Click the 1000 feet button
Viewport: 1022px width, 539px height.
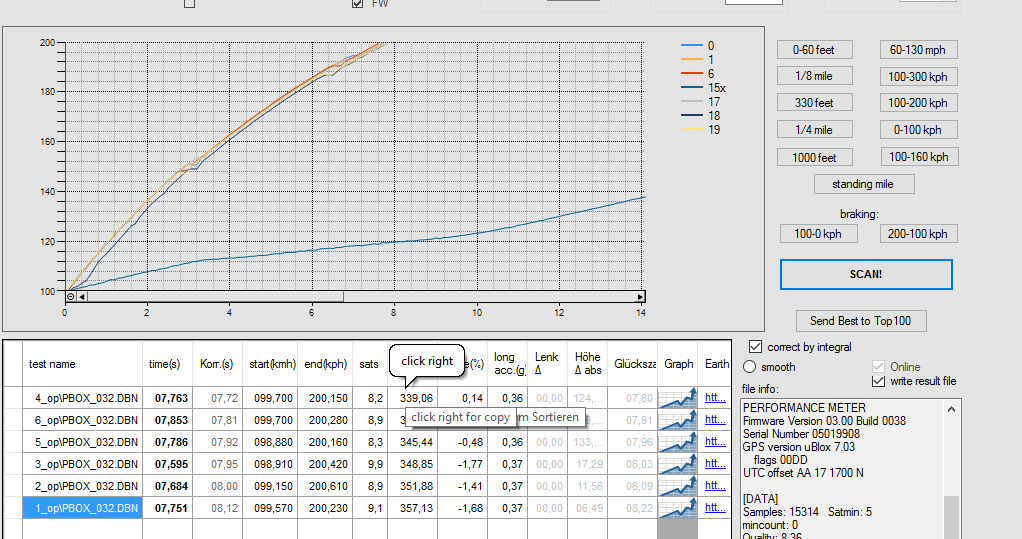(x=814, y=157)
